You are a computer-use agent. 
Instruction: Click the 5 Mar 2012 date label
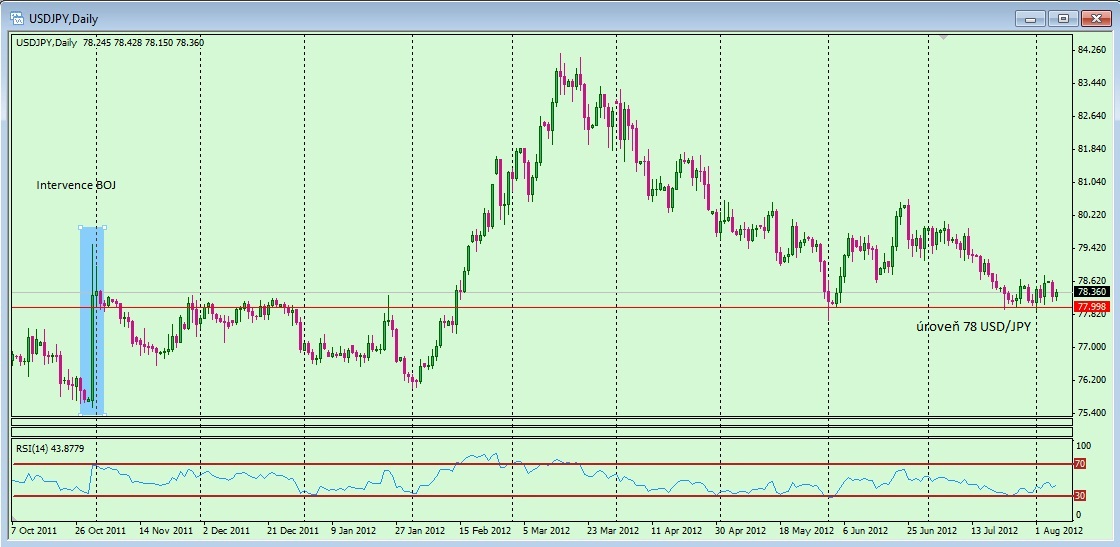(544, 529)
